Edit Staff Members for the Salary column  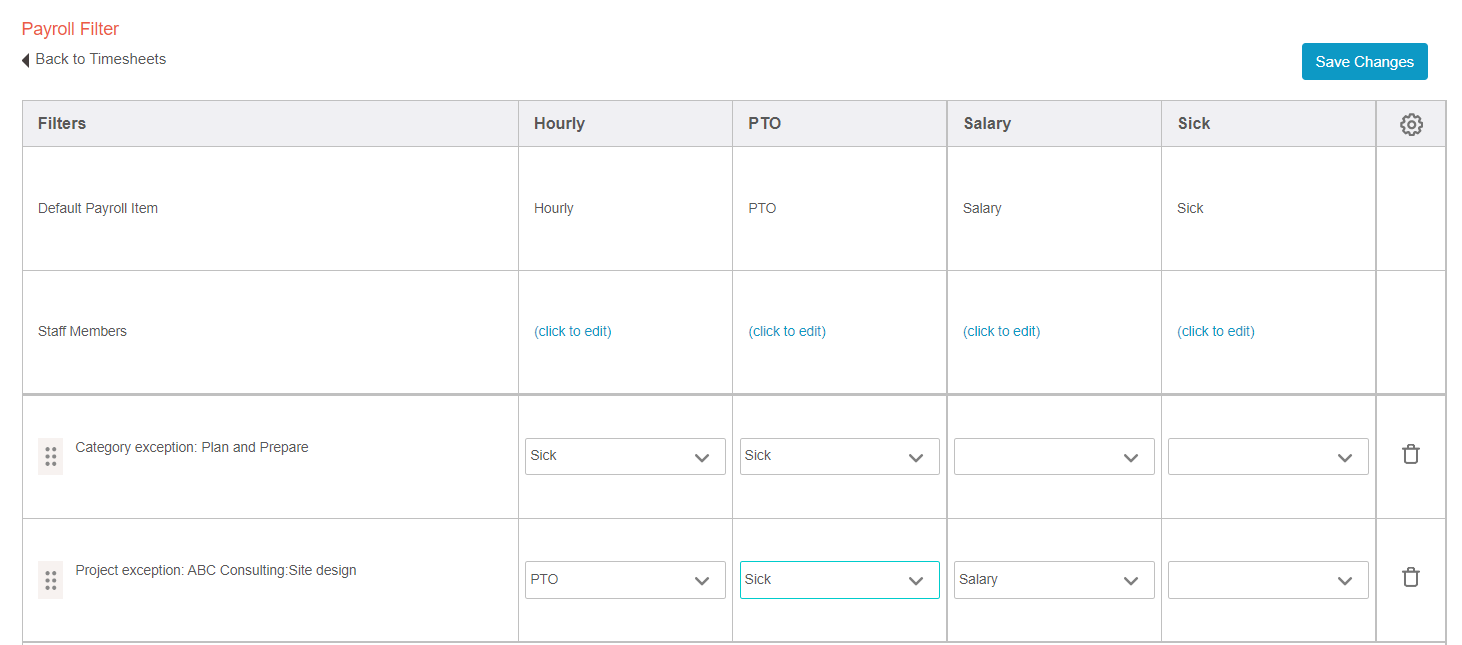pos(1001,331)
